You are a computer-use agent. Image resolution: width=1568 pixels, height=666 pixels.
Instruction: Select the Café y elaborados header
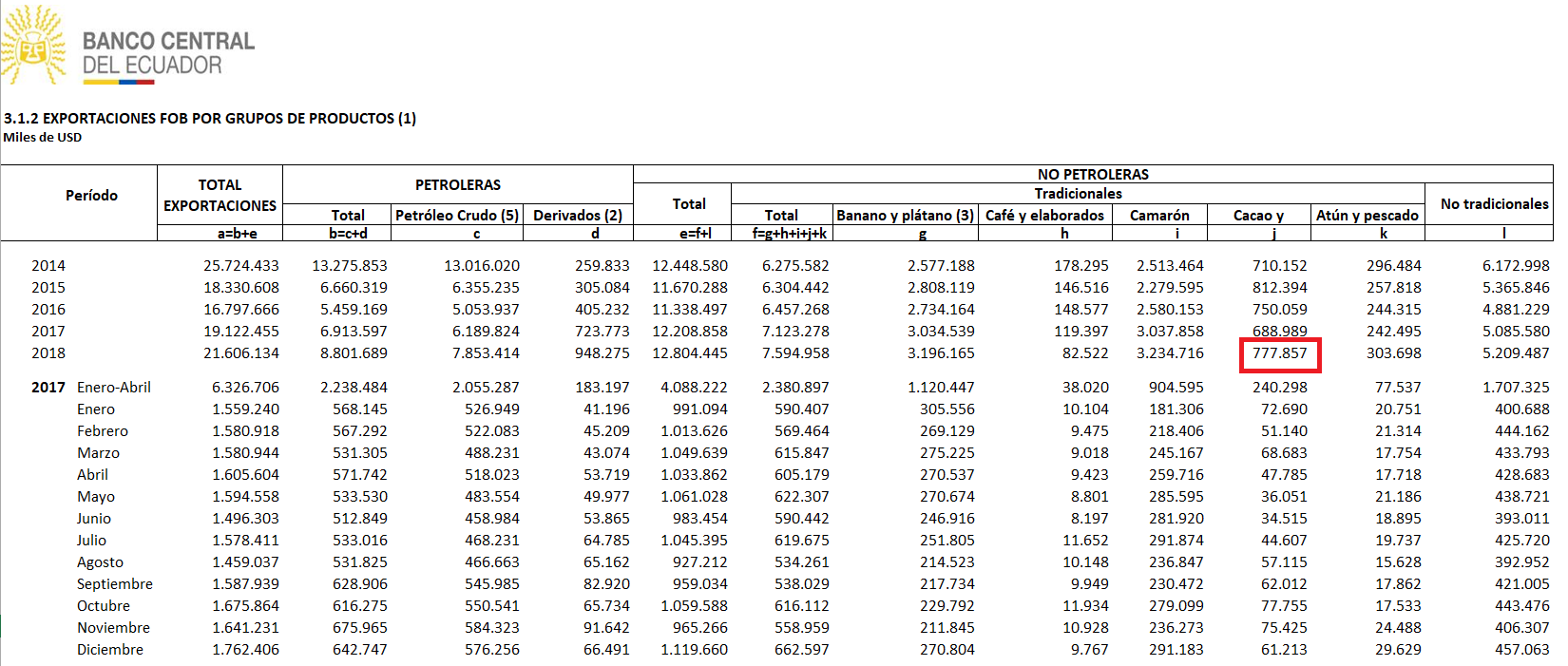coord(1044,216)
